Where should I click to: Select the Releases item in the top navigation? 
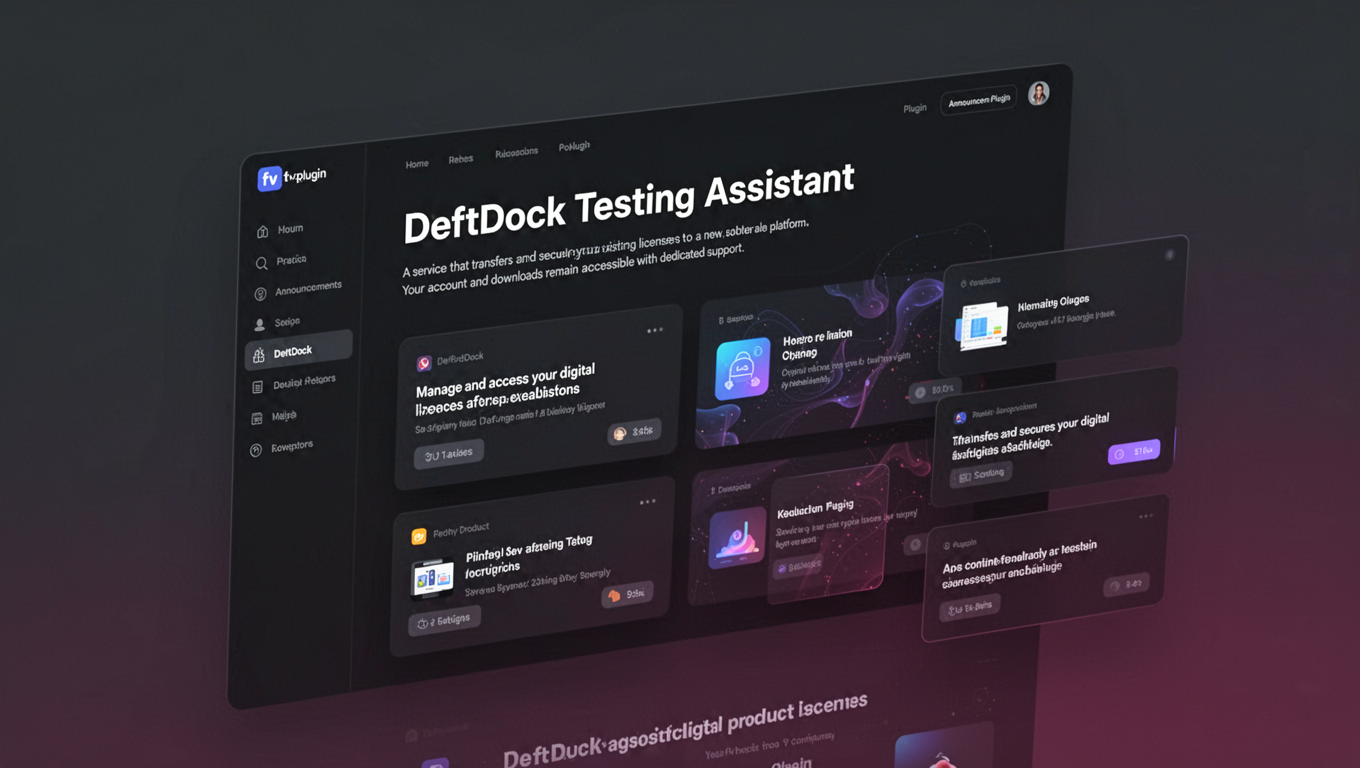click(461, 158)
